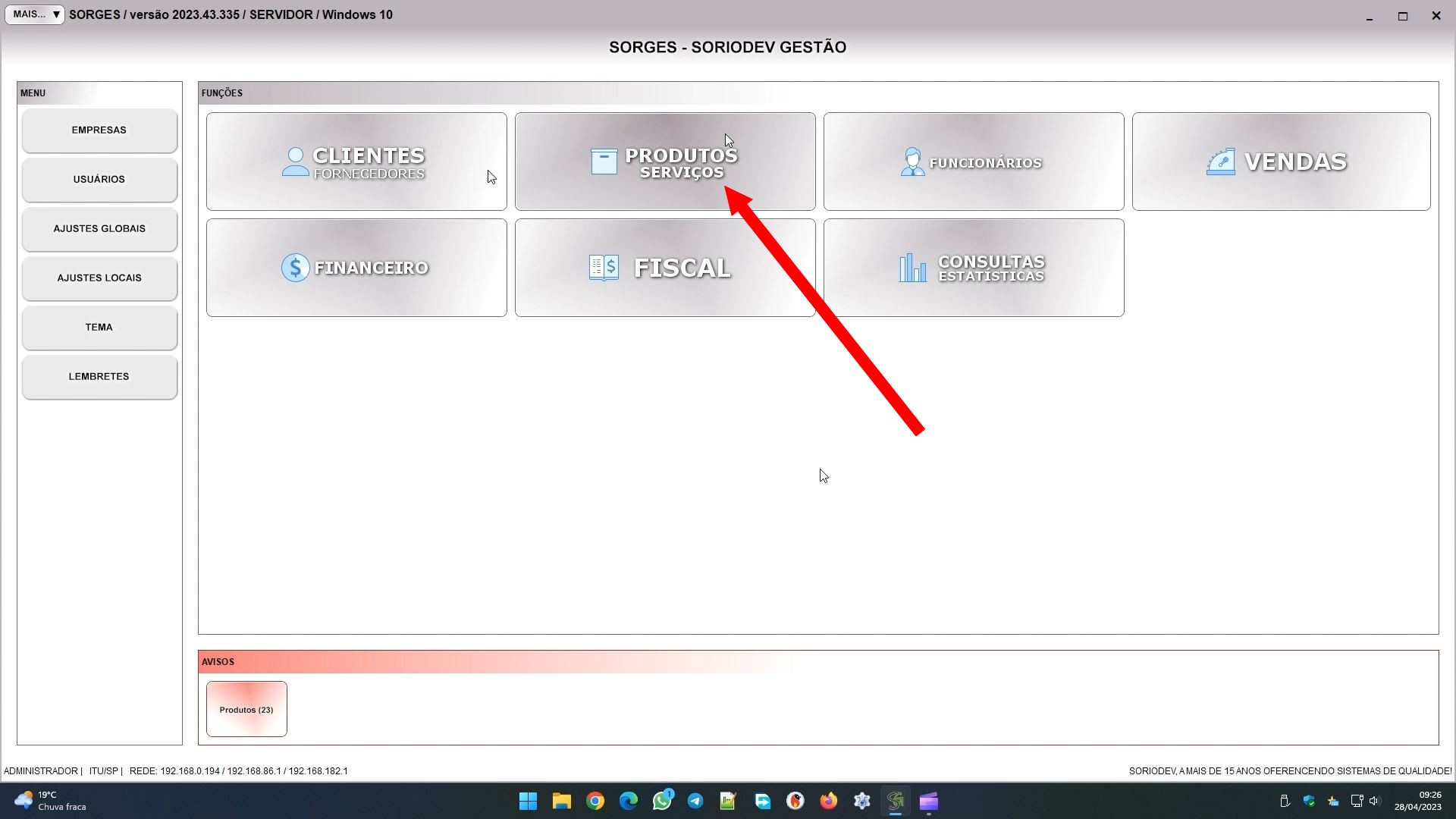
Task: Click the blue arrow remote app taskbar icon
Action: click(x=762, y=801)
